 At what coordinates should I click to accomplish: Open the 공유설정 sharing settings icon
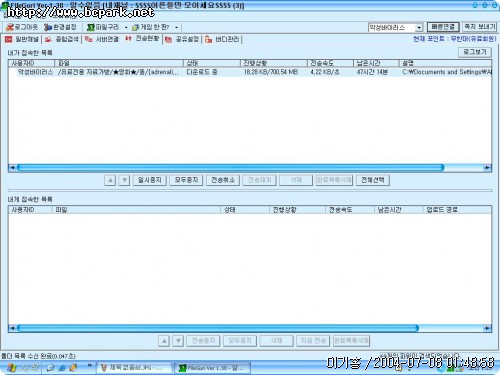168,40
